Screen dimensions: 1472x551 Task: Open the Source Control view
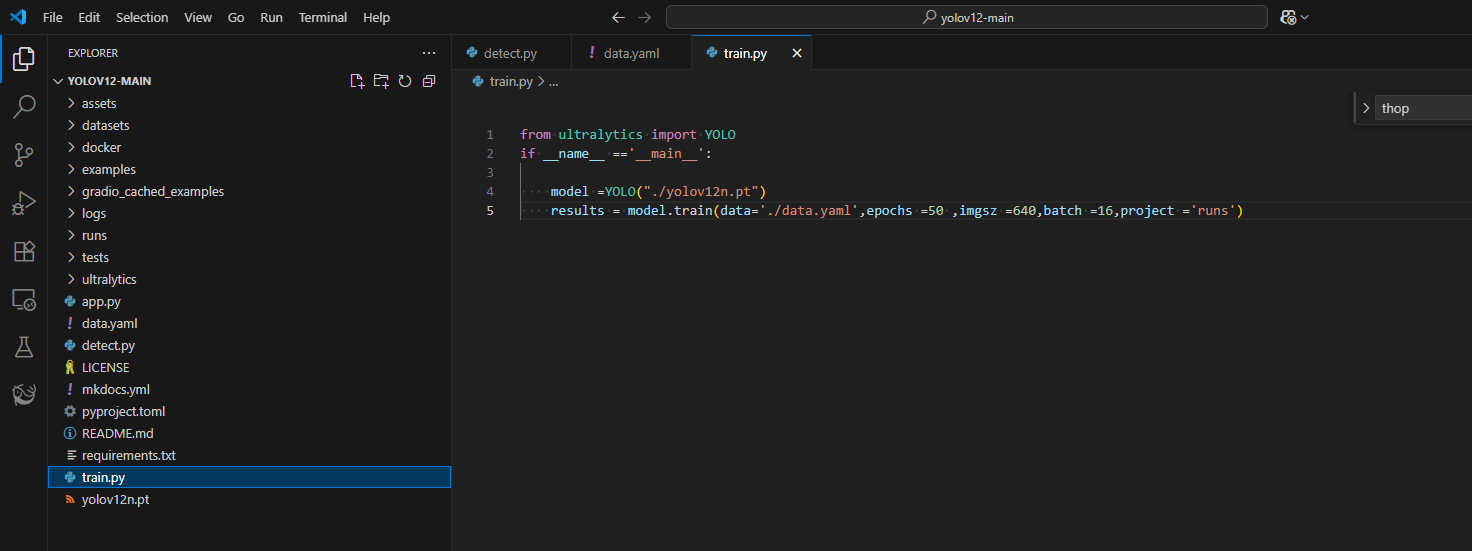click(24, 154)
